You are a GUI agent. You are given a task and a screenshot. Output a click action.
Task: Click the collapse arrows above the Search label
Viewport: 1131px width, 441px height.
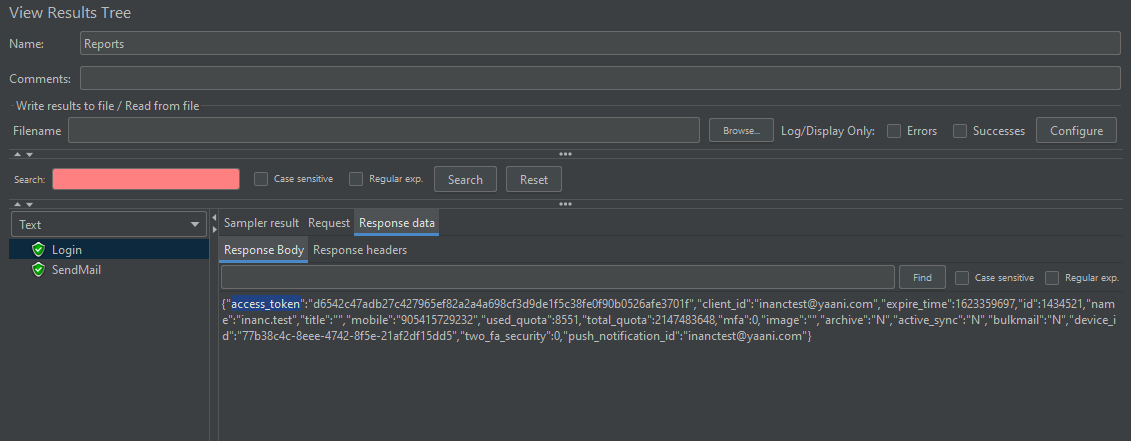(x=23, y=154)
